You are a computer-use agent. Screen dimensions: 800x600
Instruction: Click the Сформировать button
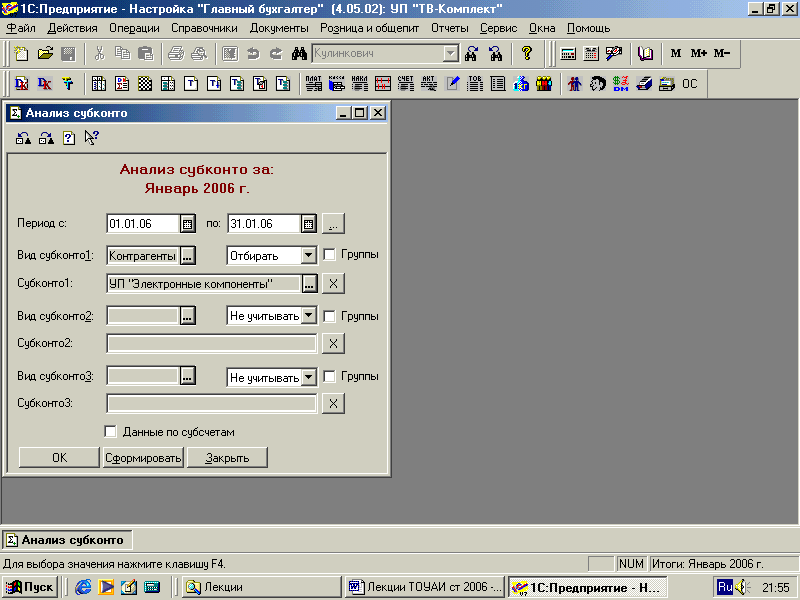coord(143,458)
